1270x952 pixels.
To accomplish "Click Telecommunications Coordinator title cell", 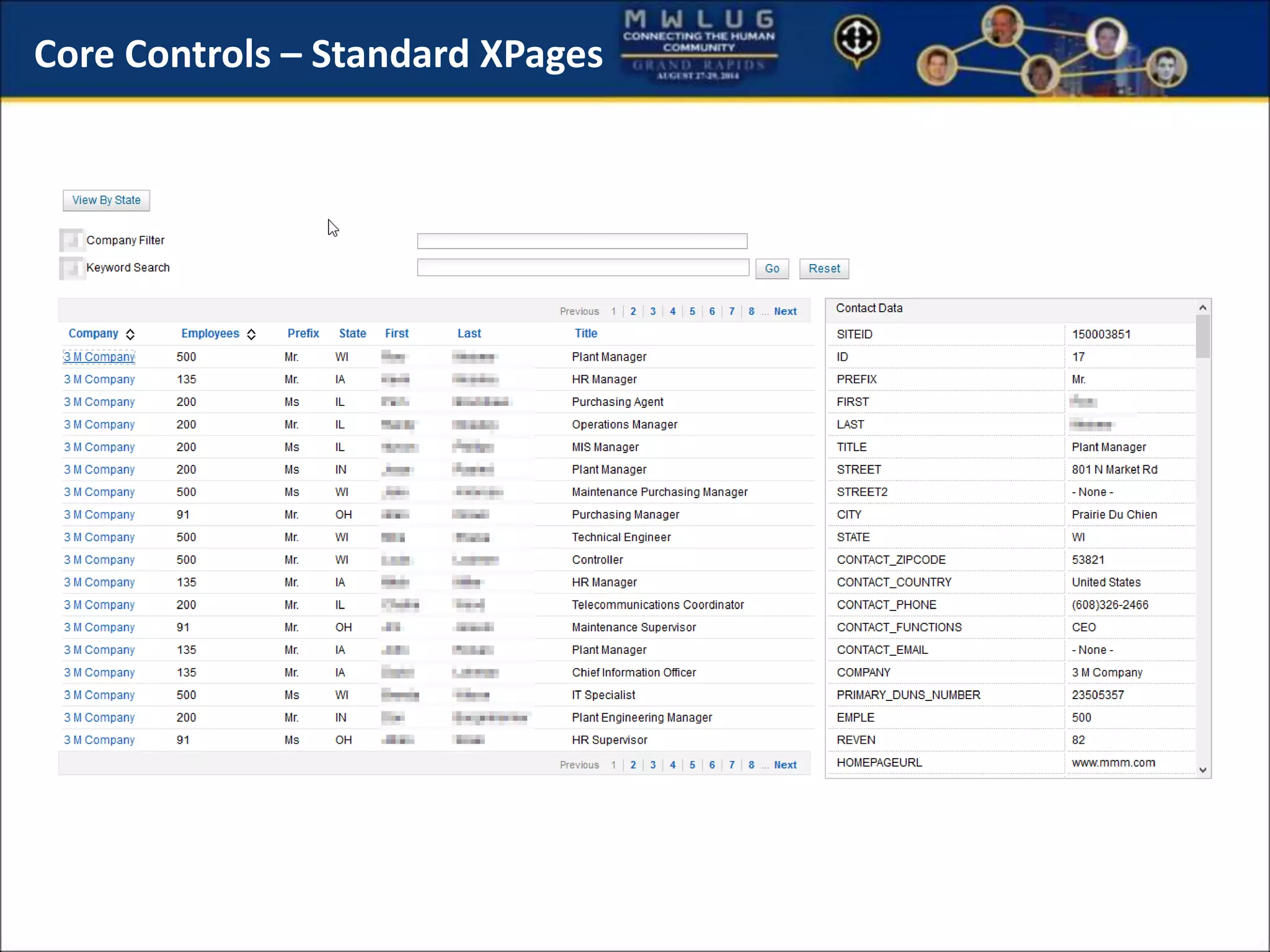I will coord(658,605).
